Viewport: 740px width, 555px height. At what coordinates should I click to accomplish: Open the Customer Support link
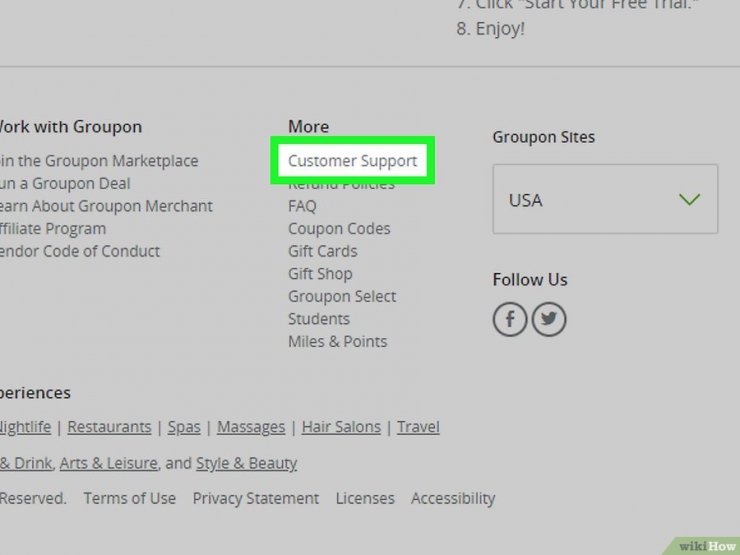click(x=353, y=161)
